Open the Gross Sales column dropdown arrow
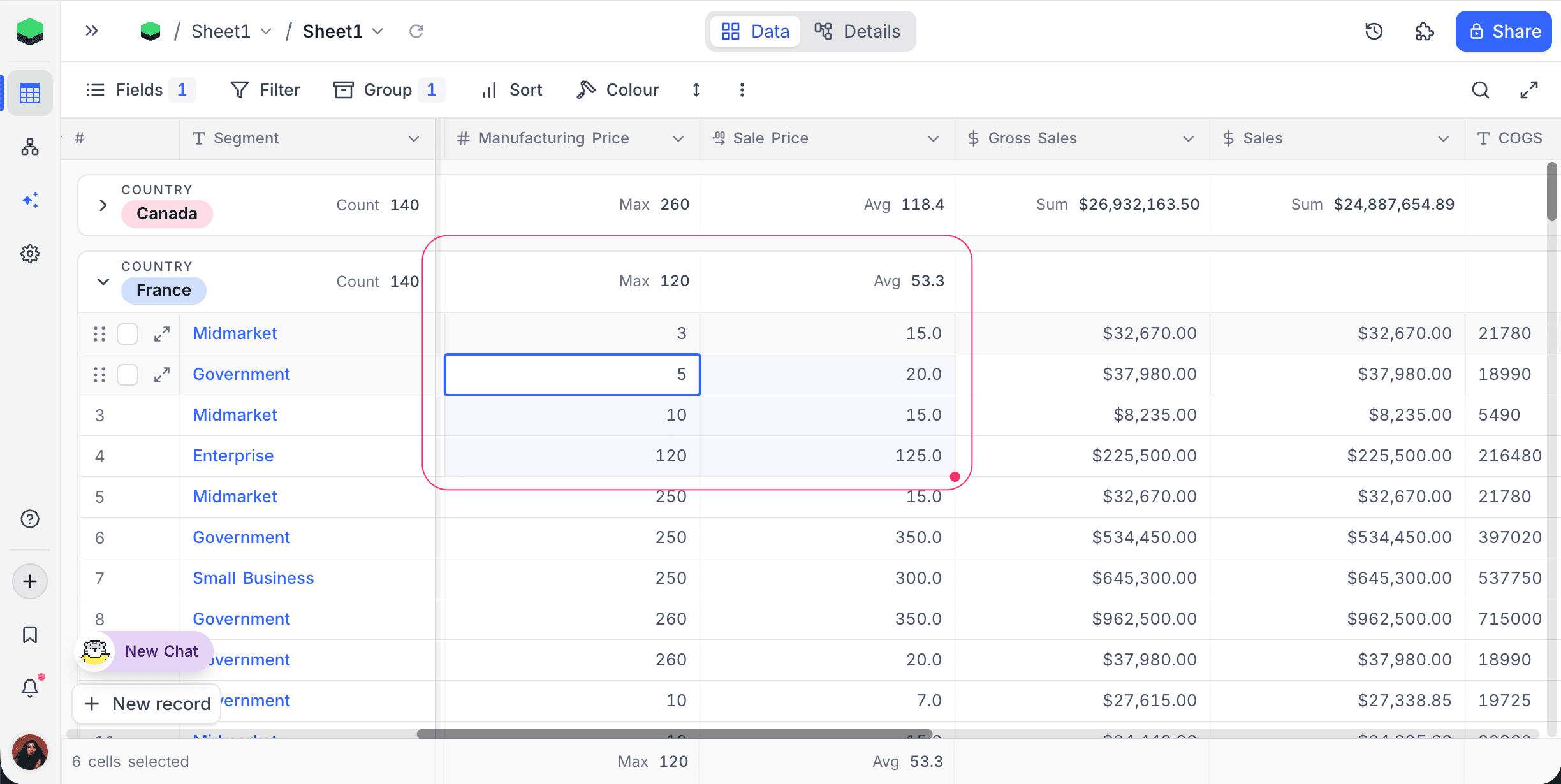 [x=1189, y=138]
